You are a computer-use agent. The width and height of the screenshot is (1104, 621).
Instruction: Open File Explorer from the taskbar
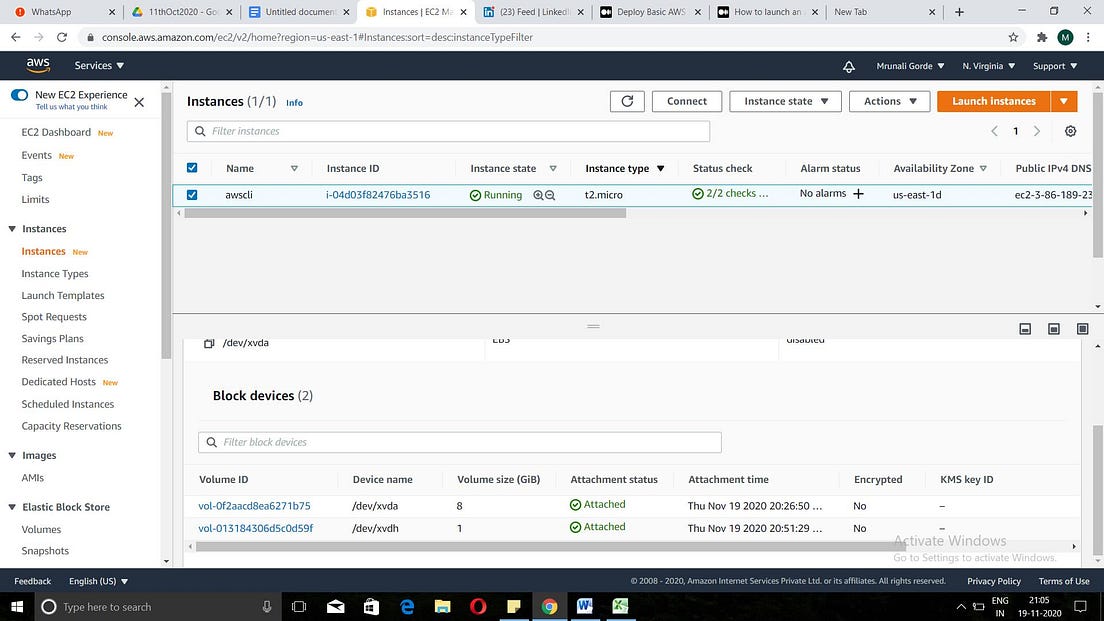442,606
